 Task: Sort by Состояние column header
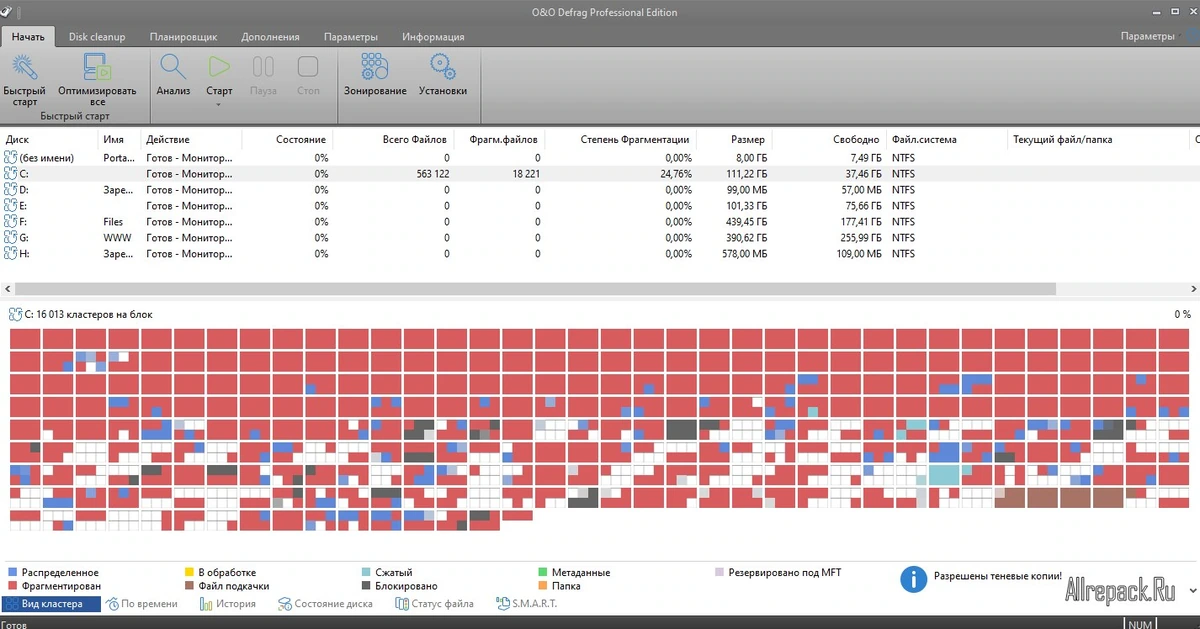point(287,140)
